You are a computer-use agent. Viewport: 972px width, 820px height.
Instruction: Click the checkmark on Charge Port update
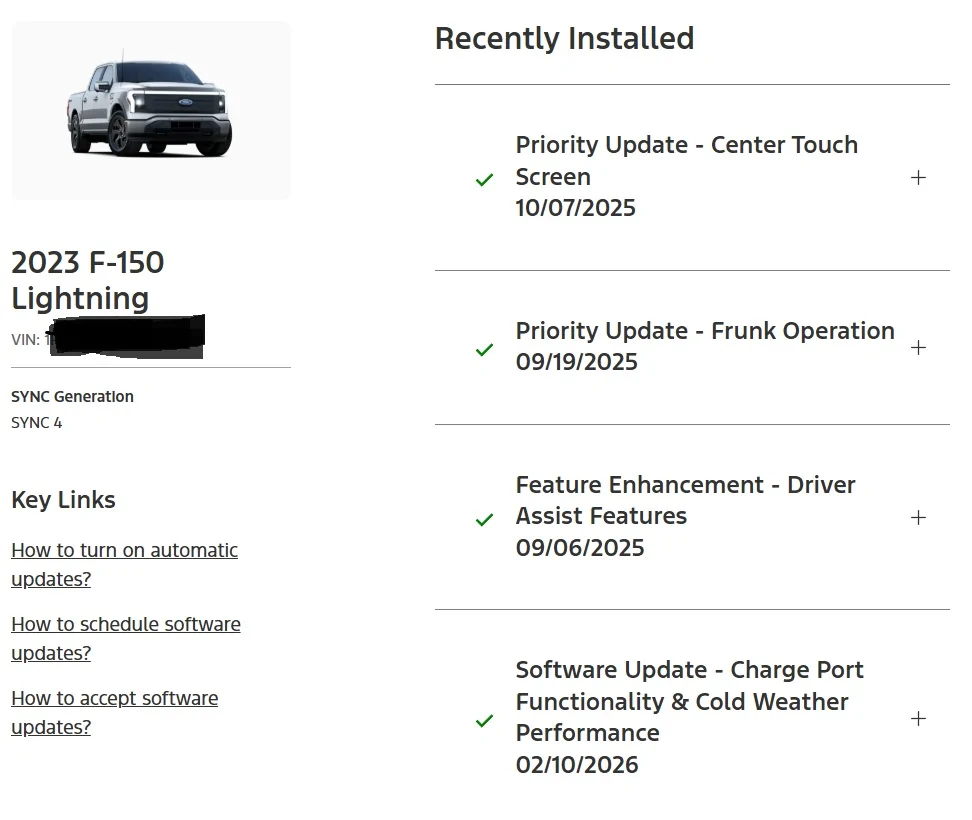(x=484, y=721)
